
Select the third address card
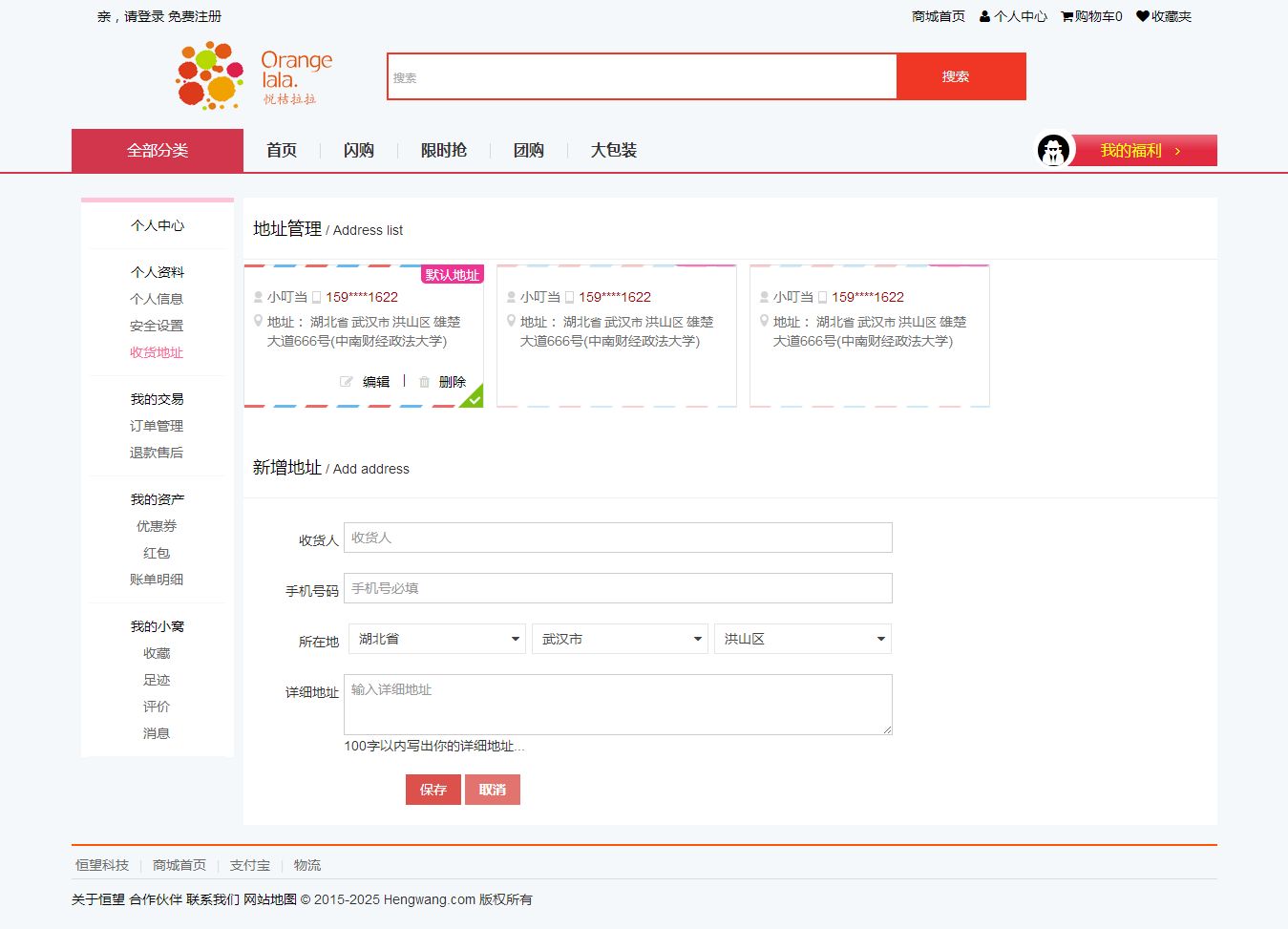click(870, 336)
